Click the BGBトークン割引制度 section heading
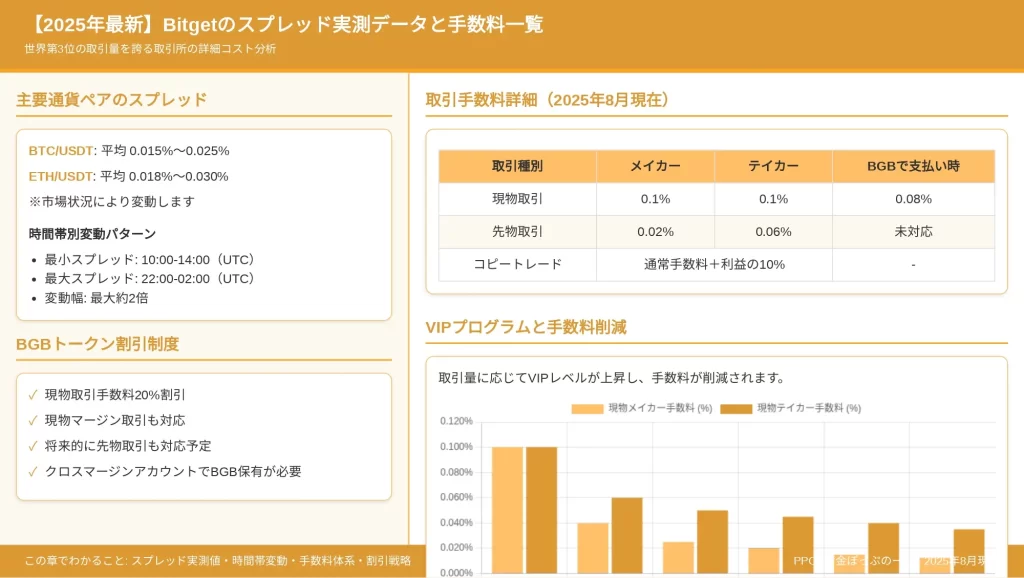The image size is (1024, 578). click(97, 344)
